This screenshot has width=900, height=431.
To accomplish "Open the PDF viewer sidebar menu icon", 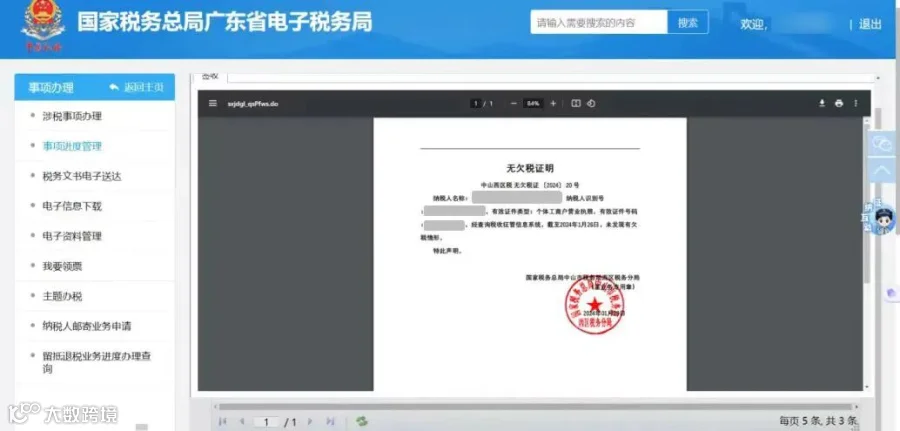I will tap(213, 103).
